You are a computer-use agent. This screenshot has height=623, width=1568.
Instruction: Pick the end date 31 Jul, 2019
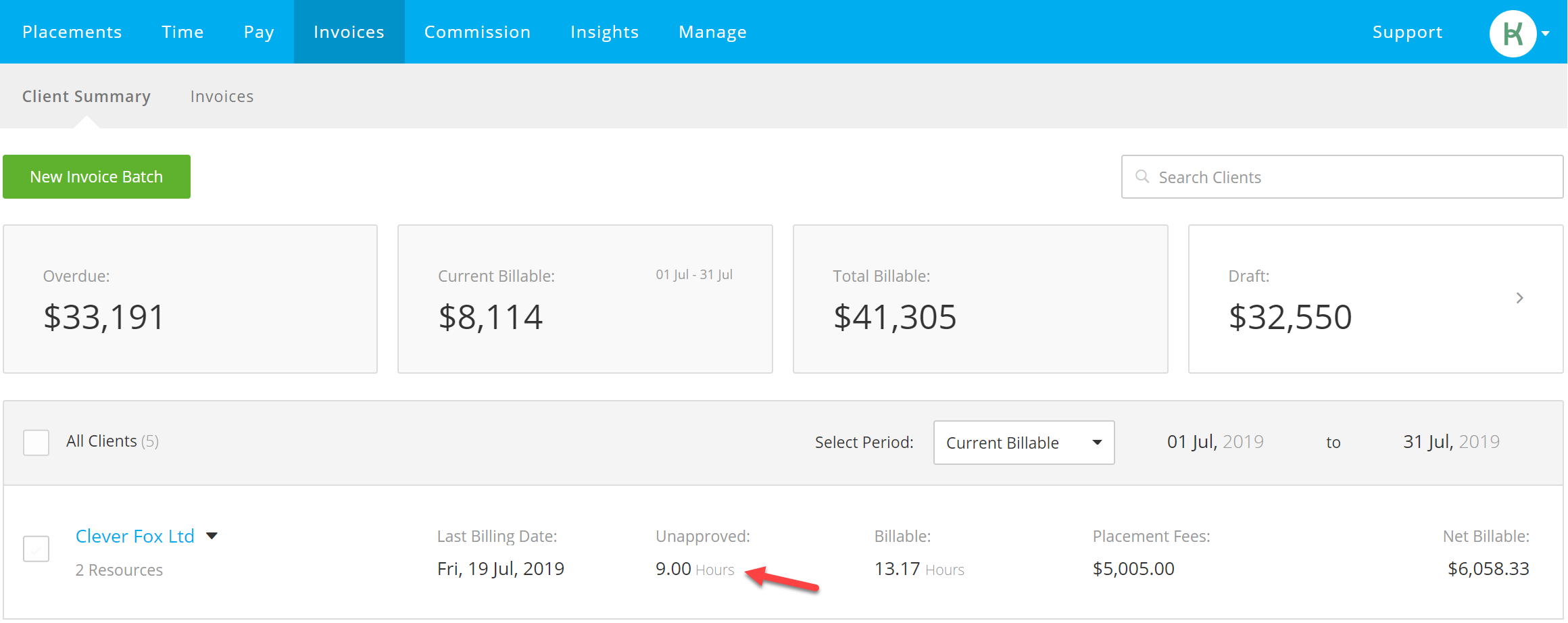[x=1451, y=442]
